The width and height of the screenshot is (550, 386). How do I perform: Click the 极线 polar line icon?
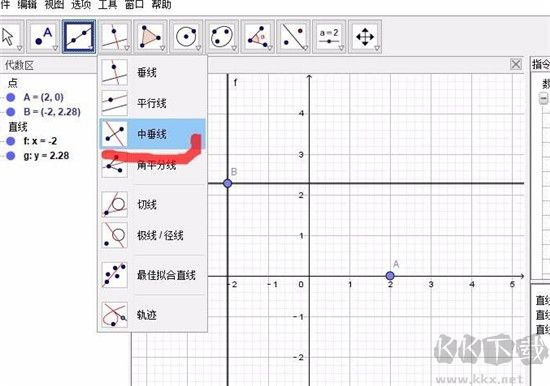pos(114,235)
